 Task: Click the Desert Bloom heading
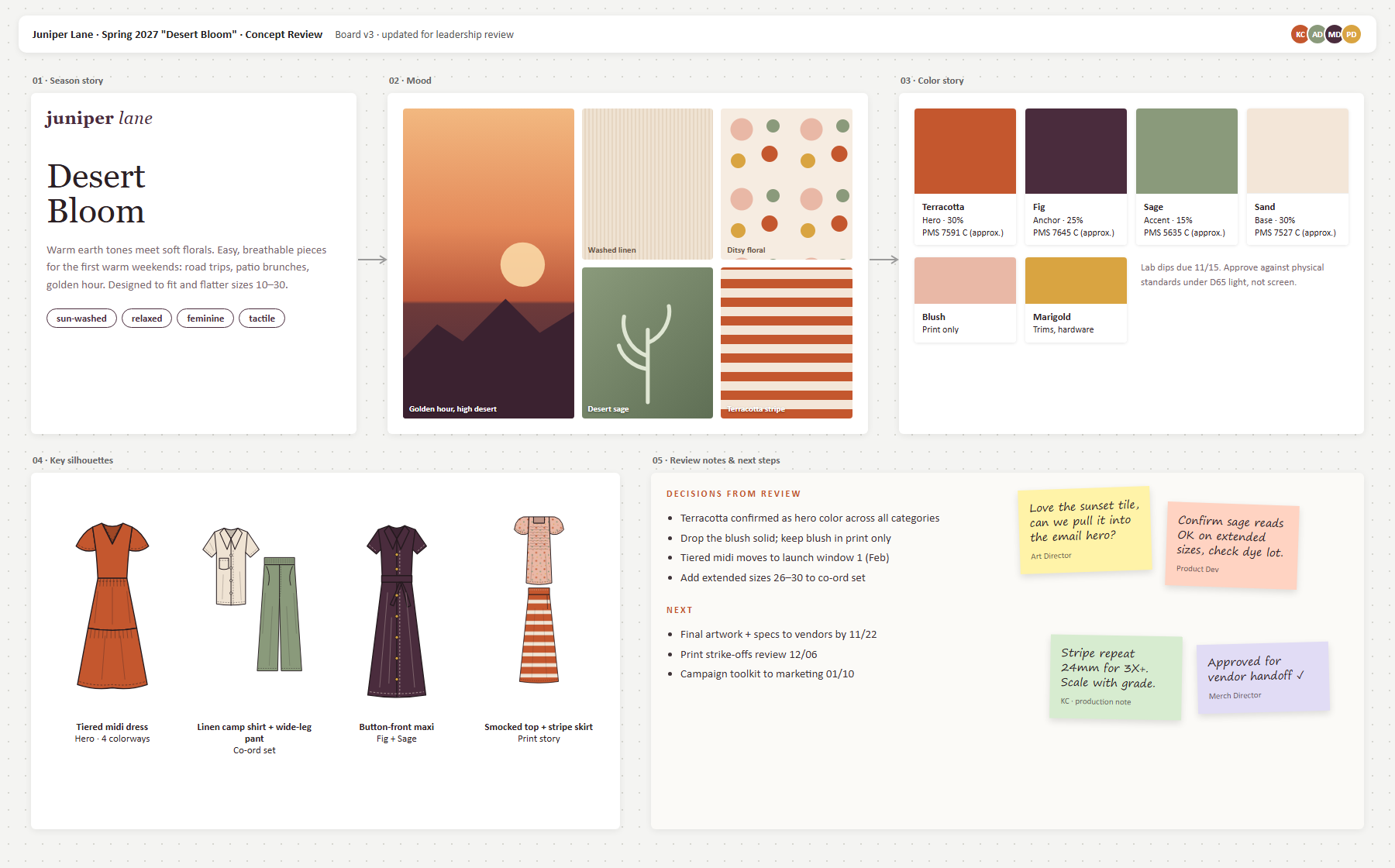96,194
